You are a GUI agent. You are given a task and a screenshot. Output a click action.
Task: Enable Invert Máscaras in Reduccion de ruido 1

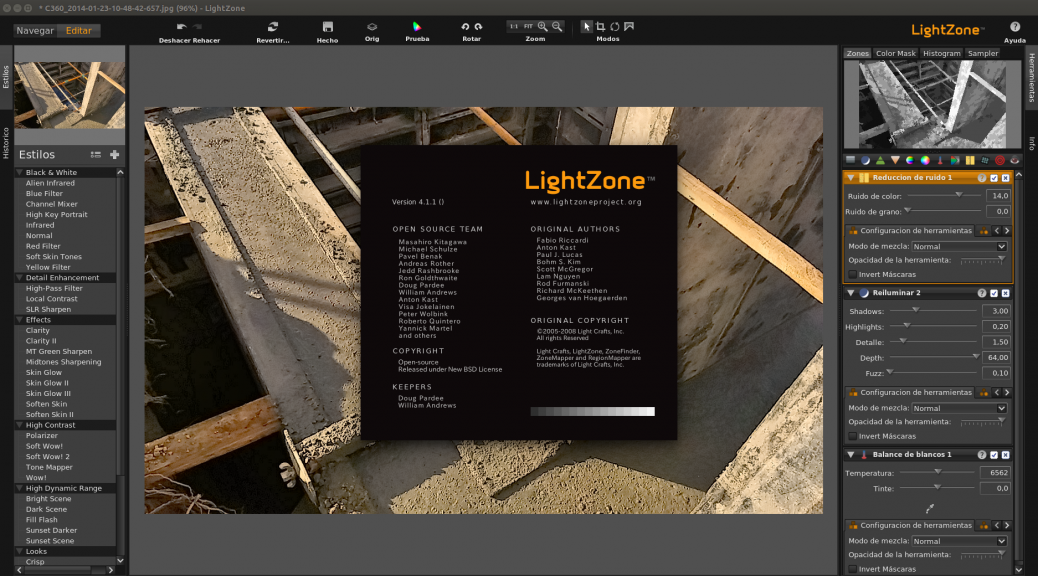852,273
